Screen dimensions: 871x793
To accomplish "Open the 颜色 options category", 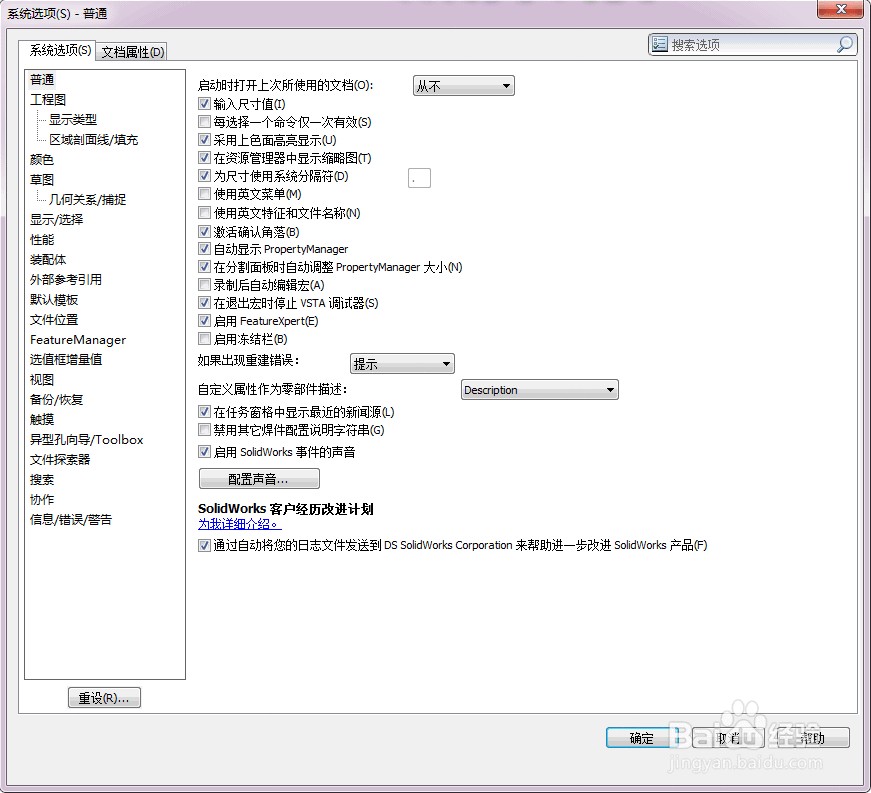I will (x=42, y=160).
